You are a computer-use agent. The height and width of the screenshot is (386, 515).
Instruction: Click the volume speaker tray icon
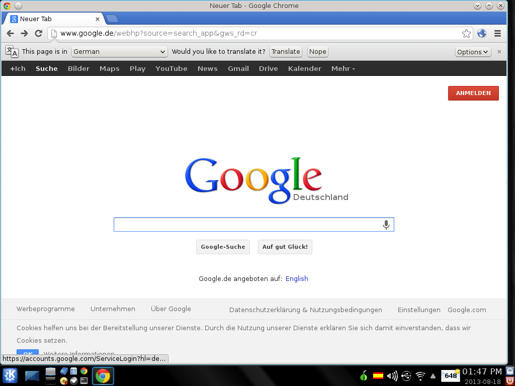click(x=392, y=376)
